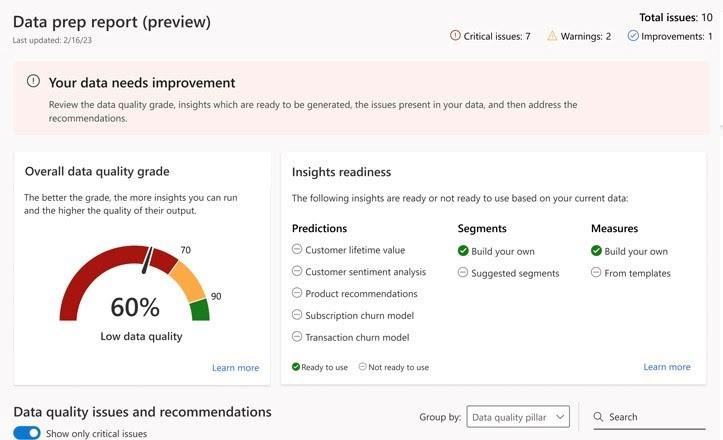
Task: Click the Critical issues red alert icon
Action: click(x=456, y=36)
